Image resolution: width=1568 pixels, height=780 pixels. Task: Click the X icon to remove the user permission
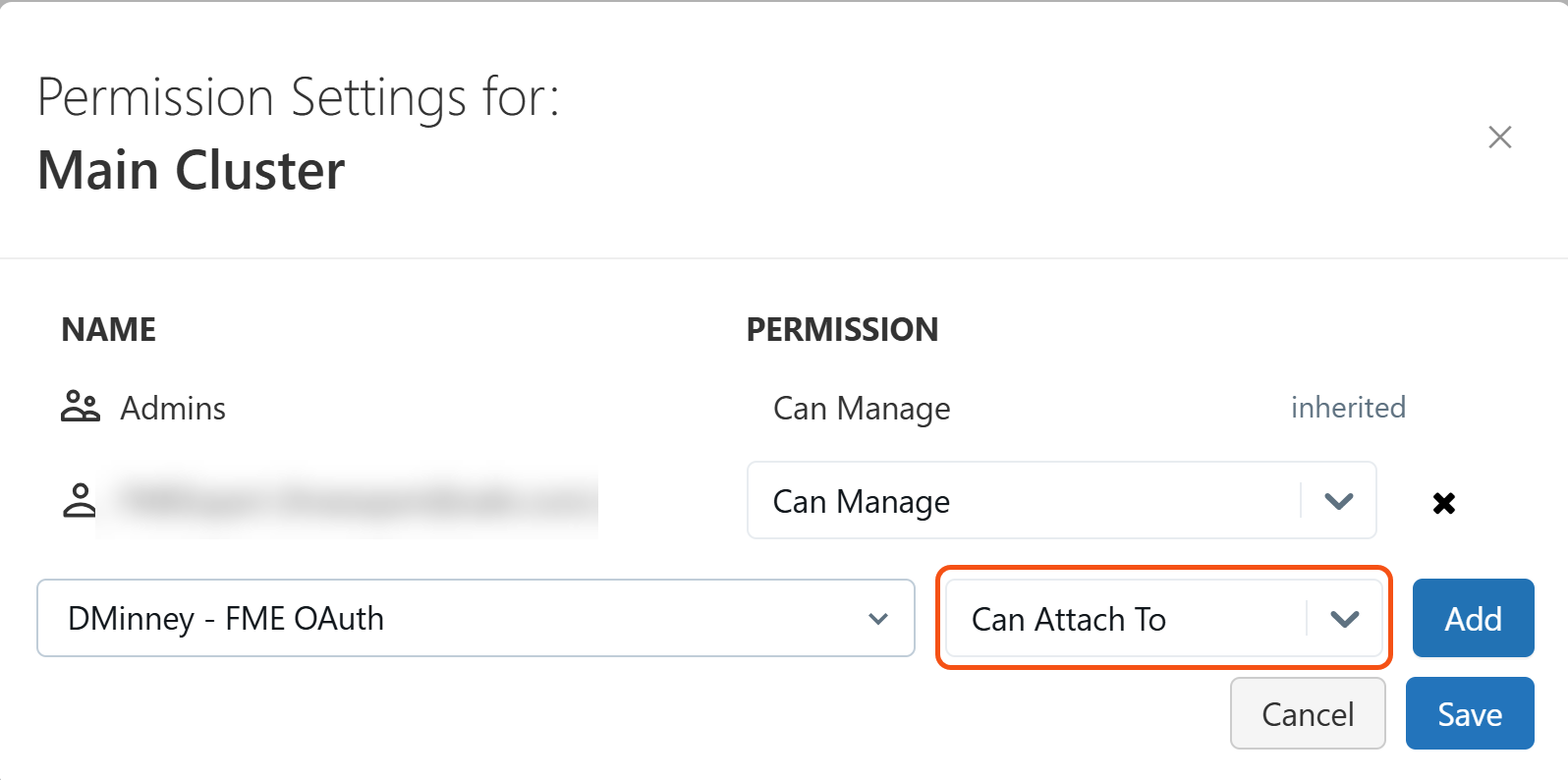[1444, 502]
